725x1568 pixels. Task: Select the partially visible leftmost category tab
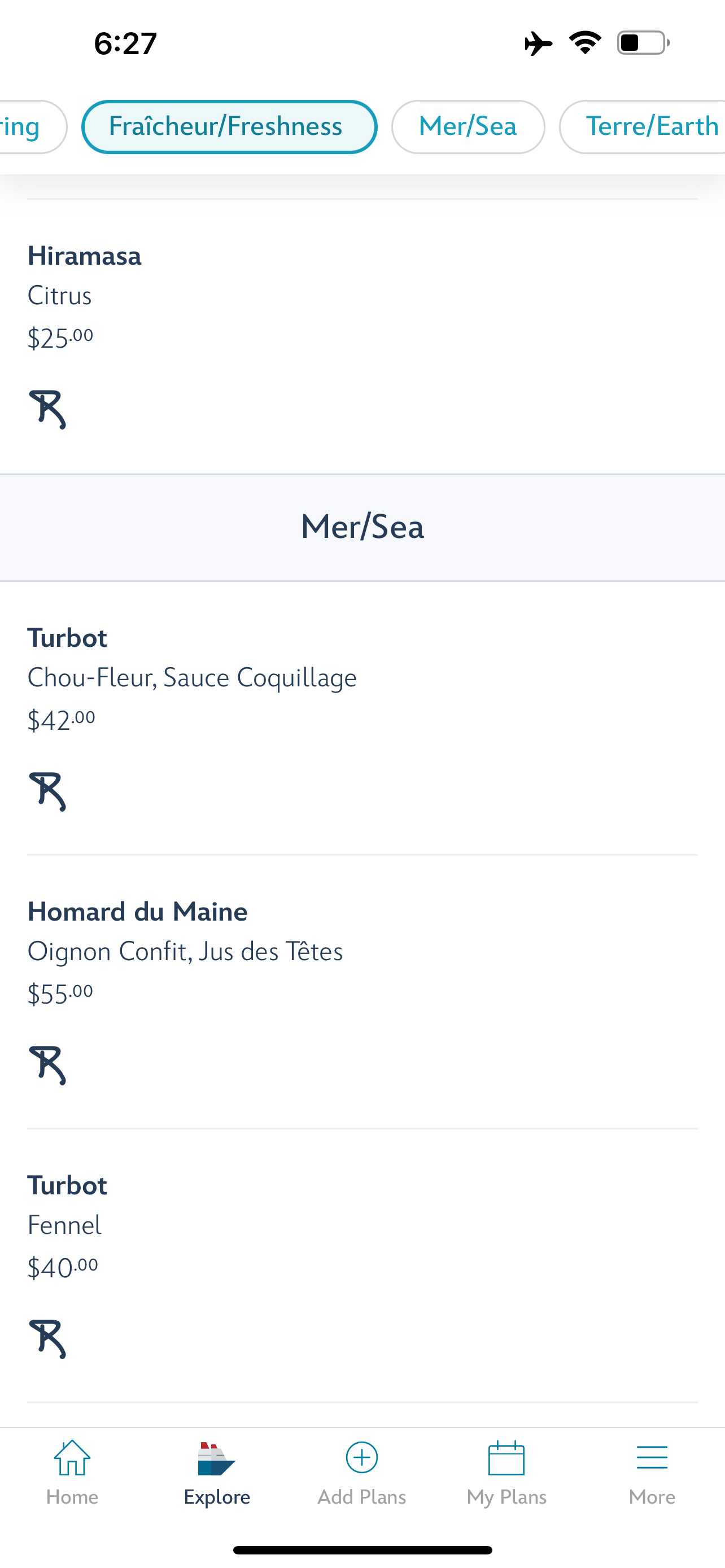24,126
